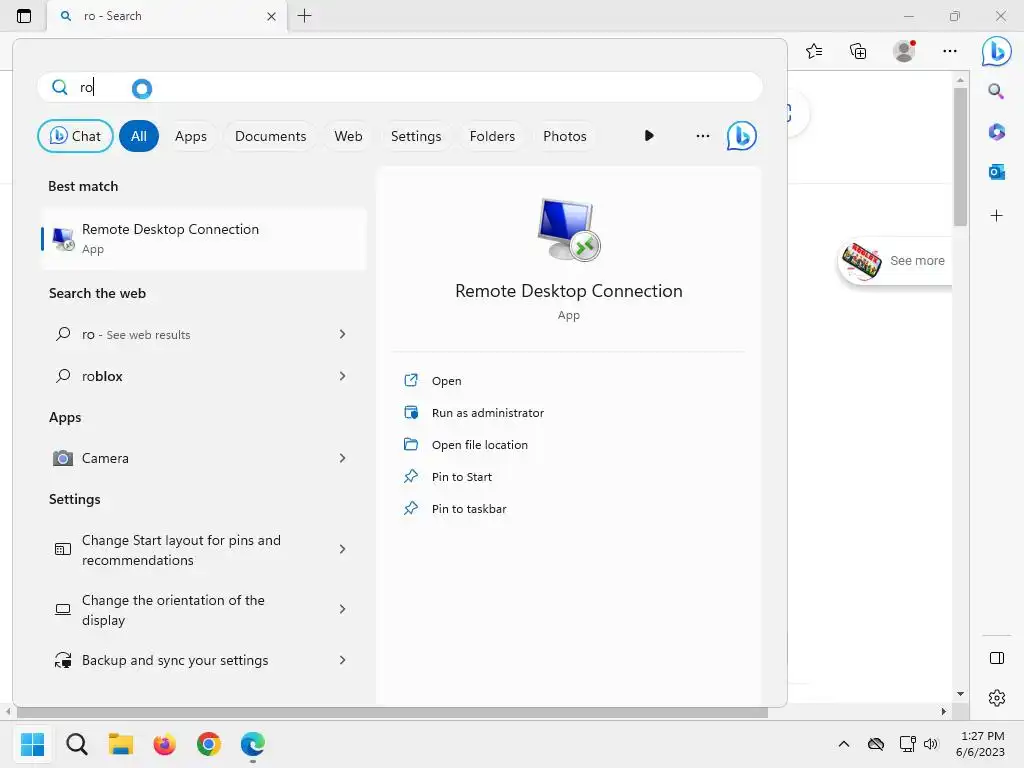This screenshot has width=1024, height=768.
Task: Open Bing Chat from search filter row
Action: coord(75,136)
